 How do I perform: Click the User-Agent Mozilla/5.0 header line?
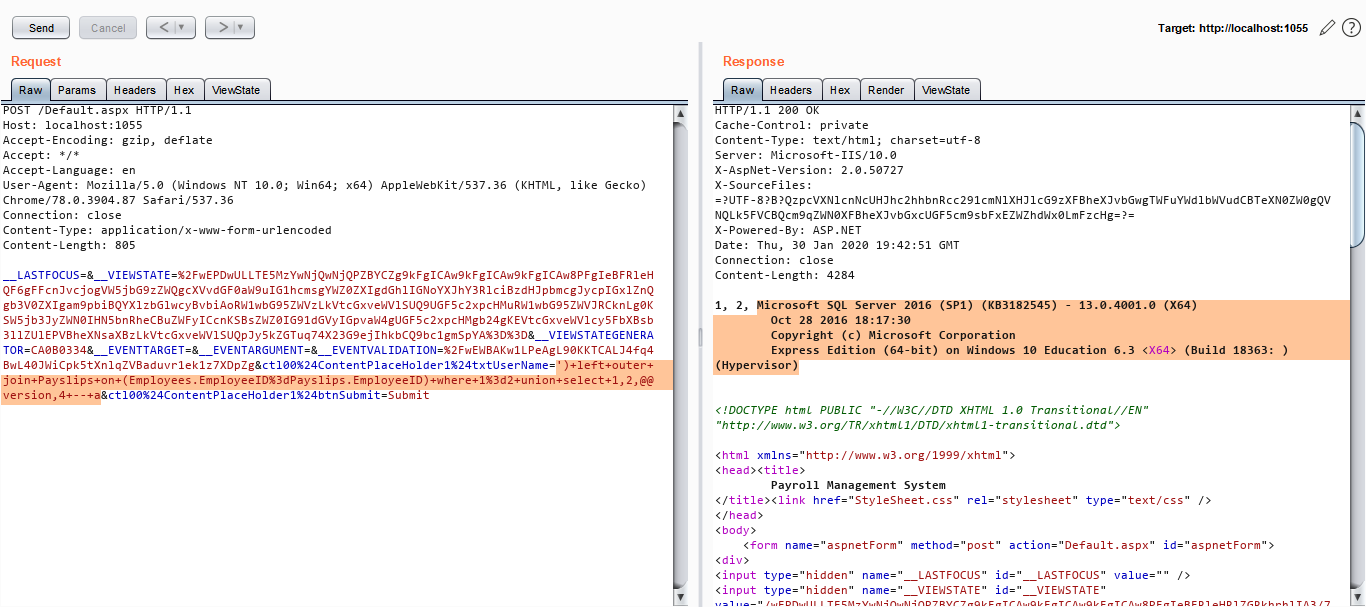(324, 185)
